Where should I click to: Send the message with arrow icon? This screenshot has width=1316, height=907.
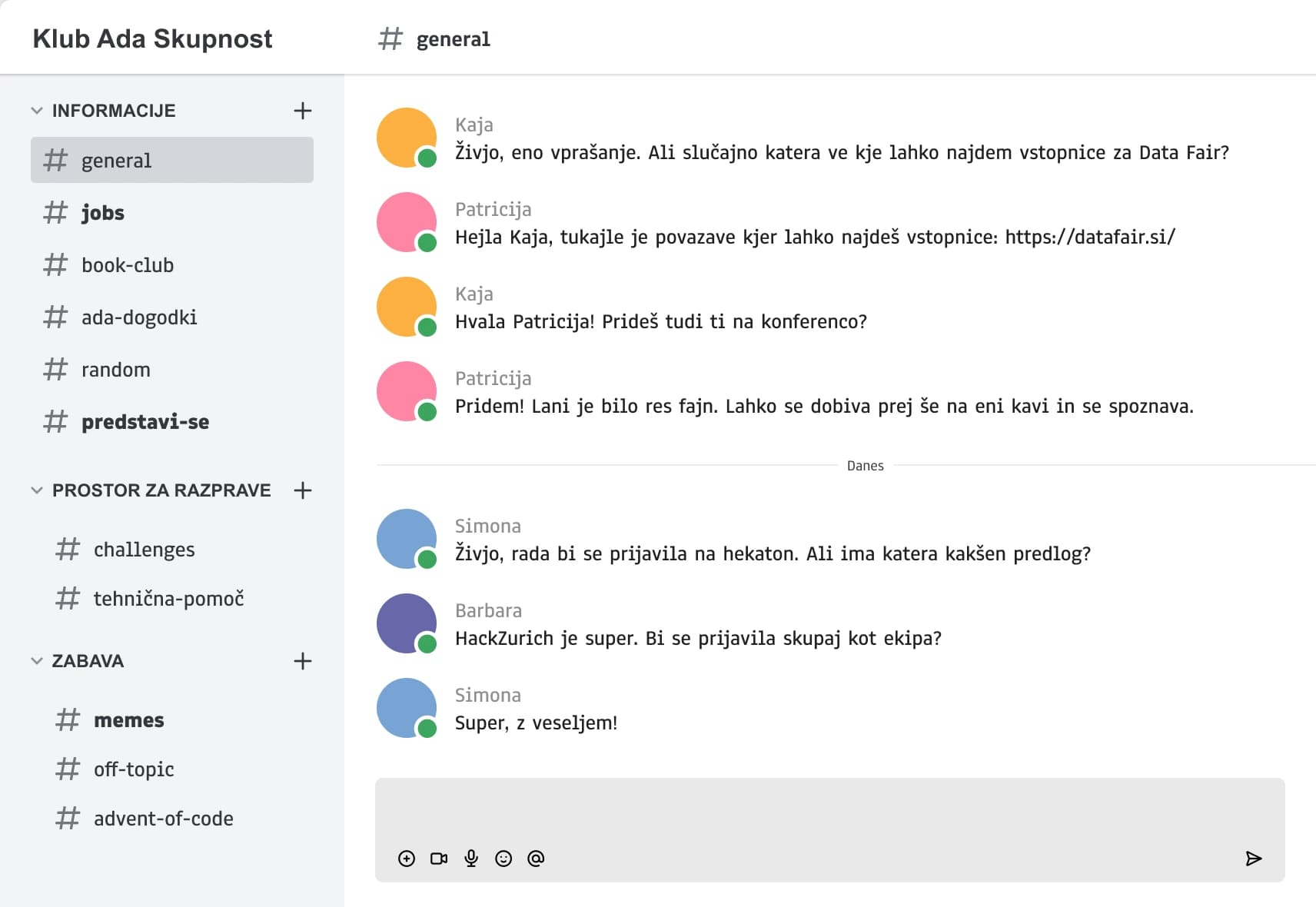point(1253,859)
